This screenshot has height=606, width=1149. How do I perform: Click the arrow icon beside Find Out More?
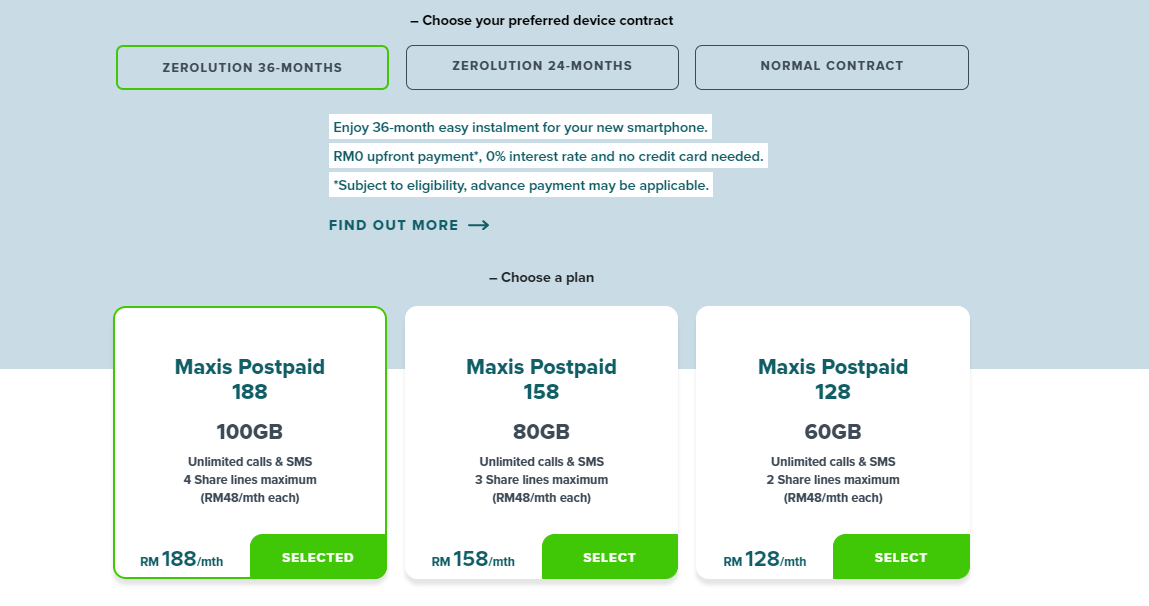point(479,226)
